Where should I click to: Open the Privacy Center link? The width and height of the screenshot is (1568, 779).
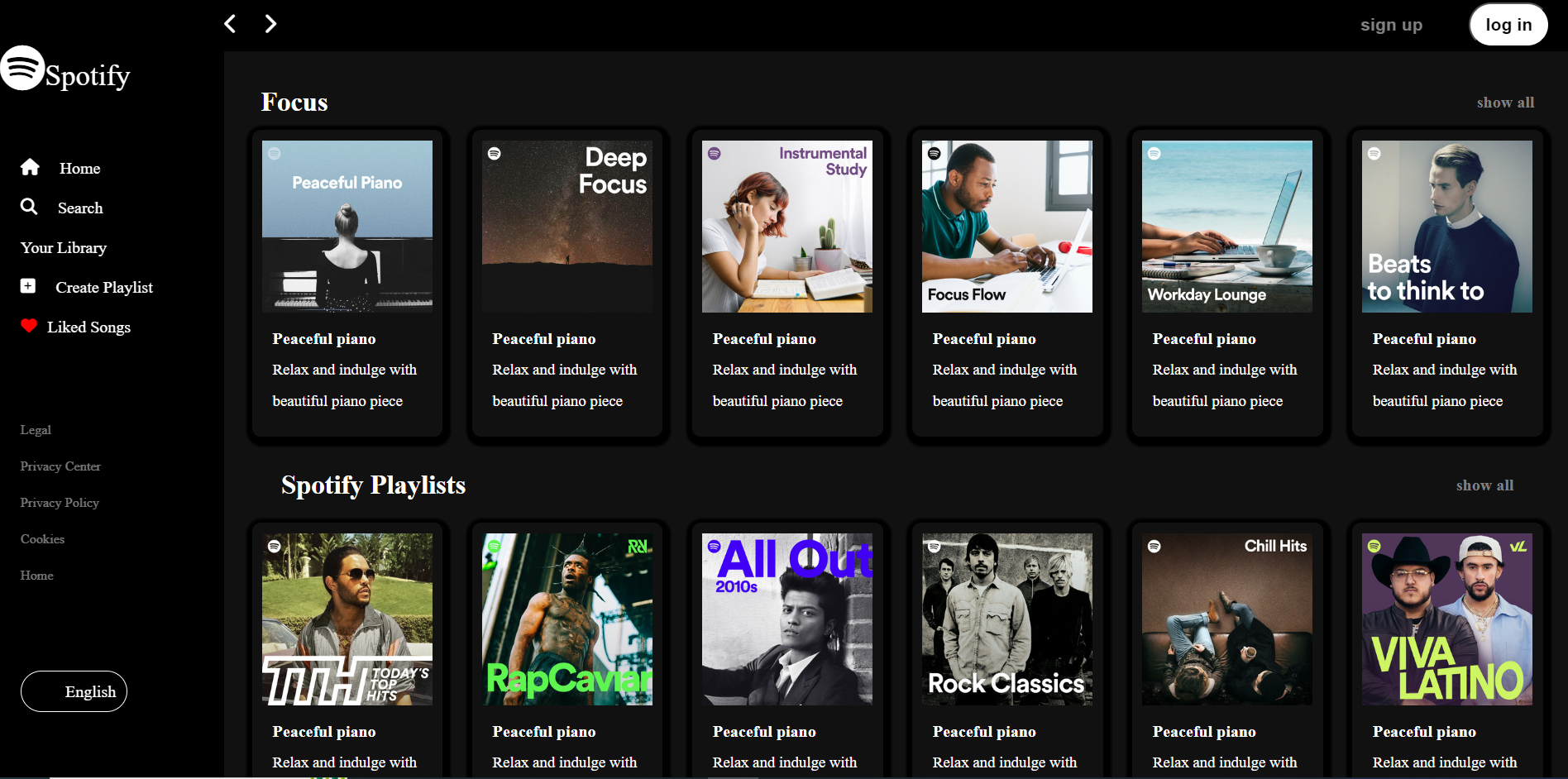pyautogui.click(x=60, y=466)
